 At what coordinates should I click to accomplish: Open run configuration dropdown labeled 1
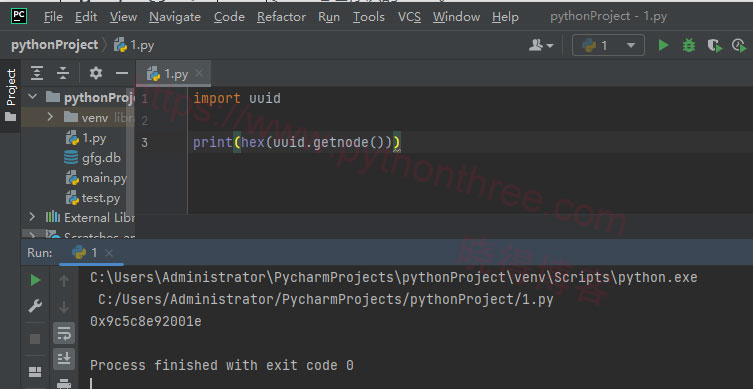[x=608, y=46]
